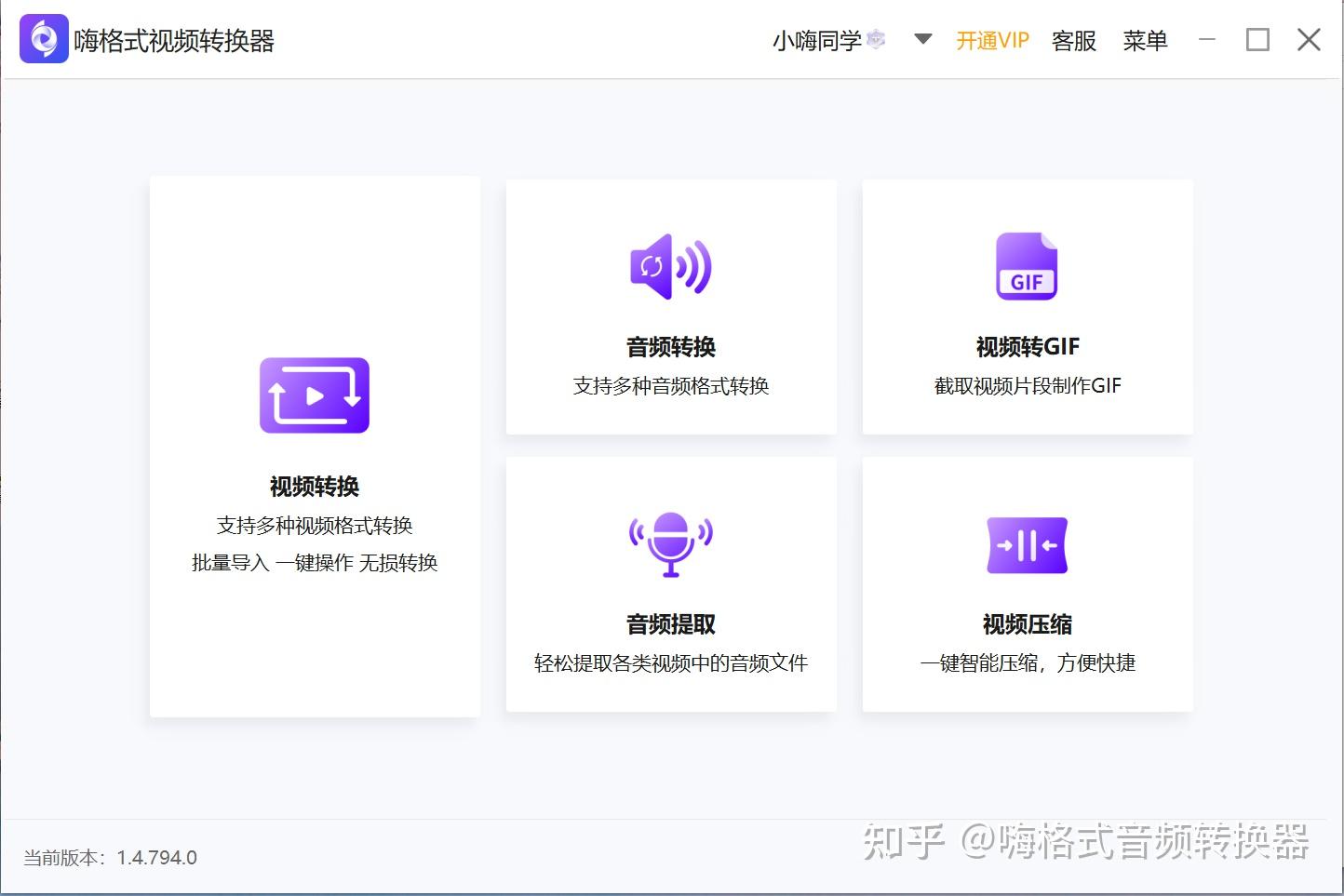Expand the account dropdown arrow
The height and width of the screenshot is (896, 1344).
point(923,39)
